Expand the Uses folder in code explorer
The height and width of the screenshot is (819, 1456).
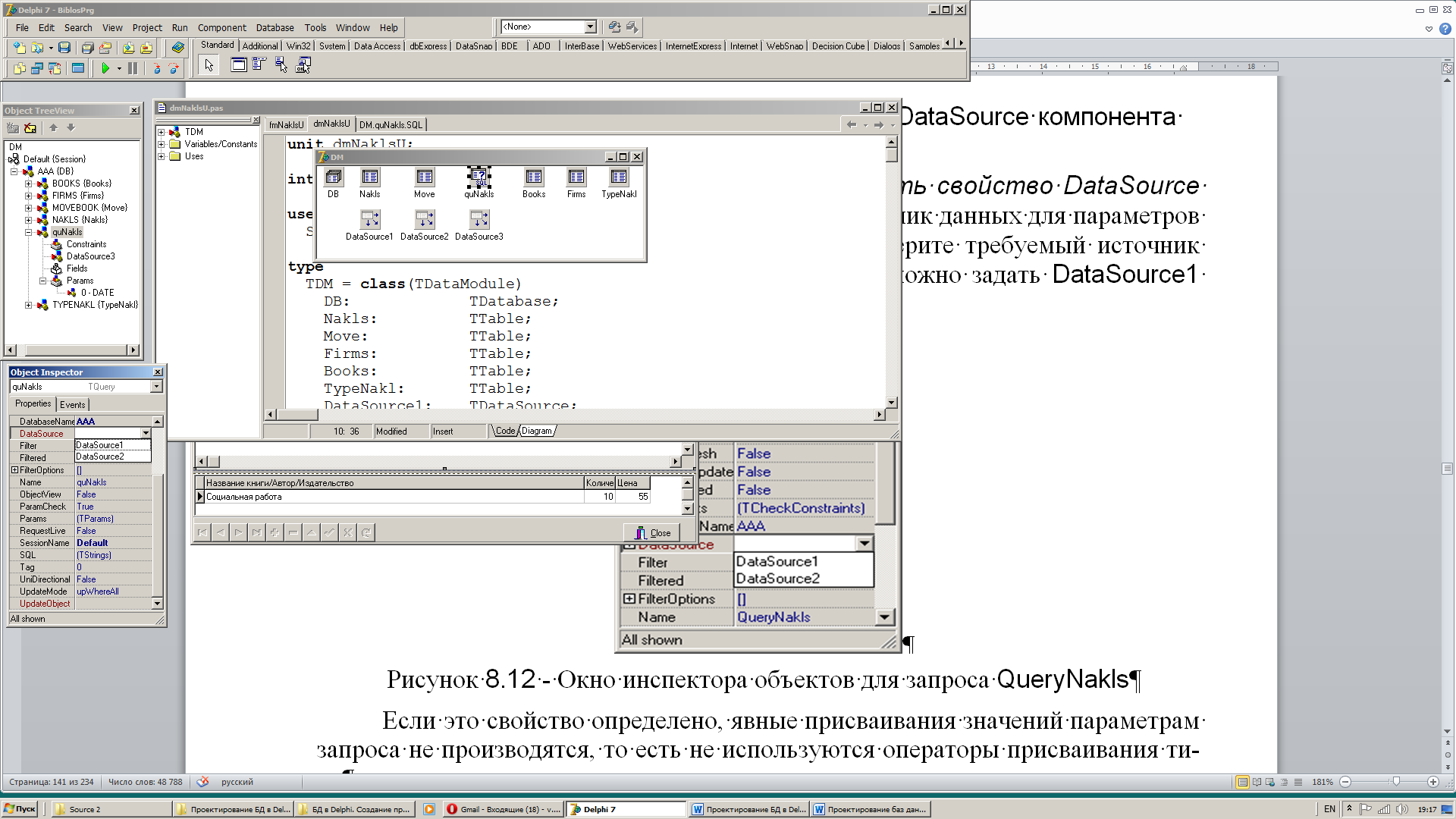tap(162, 156)
